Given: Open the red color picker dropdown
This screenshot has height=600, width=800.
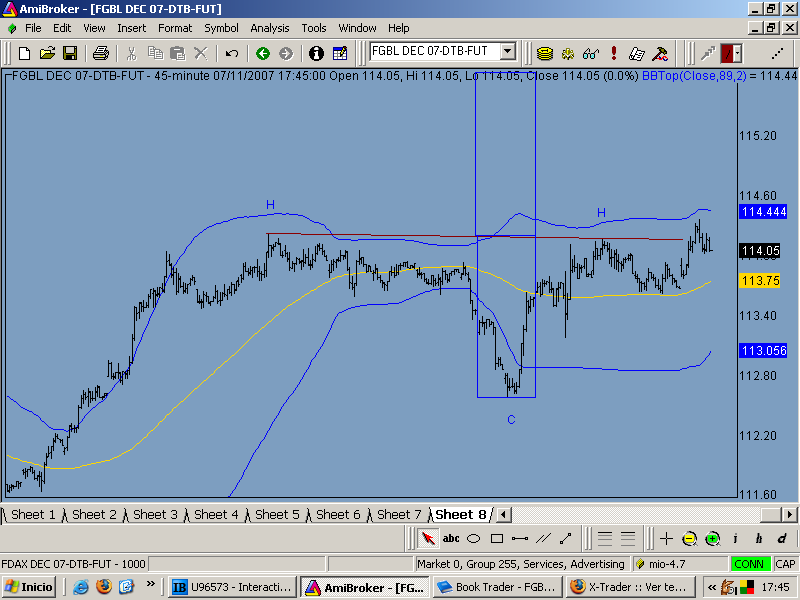Looking at the screenshot, I should [738, 53].
